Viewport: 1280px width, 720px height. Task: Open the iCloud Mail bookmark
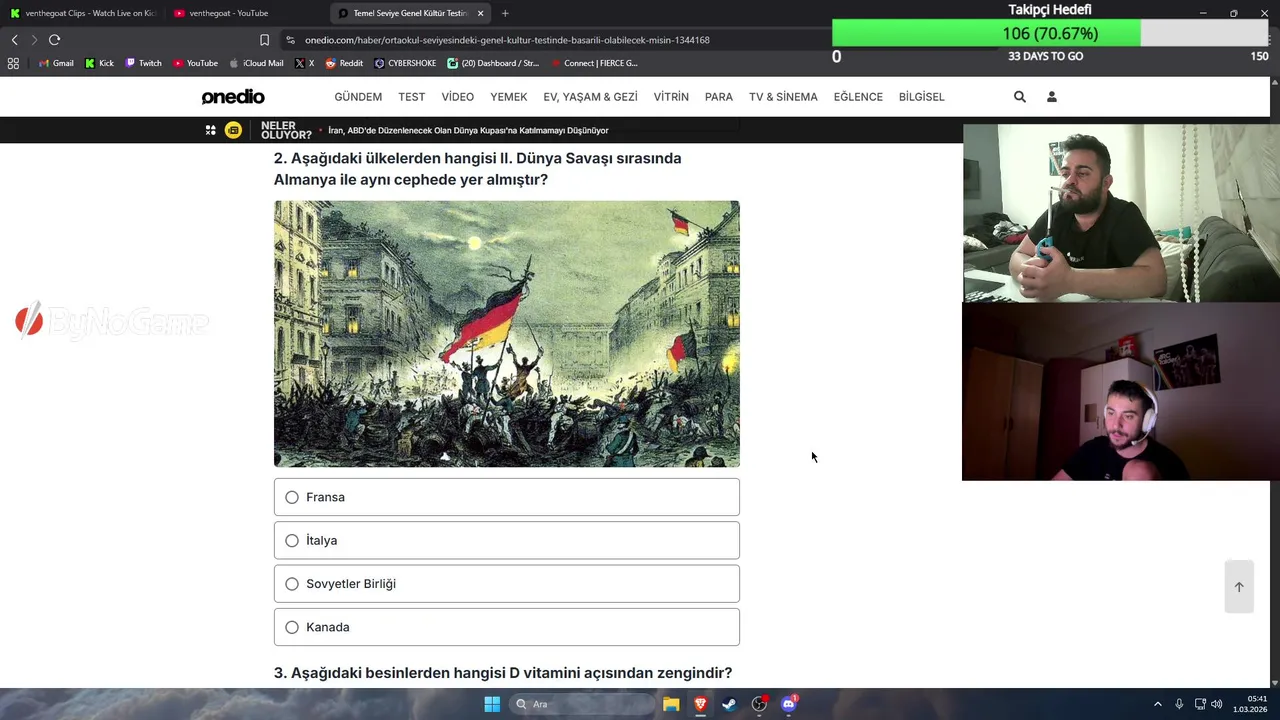coord(256,63)
